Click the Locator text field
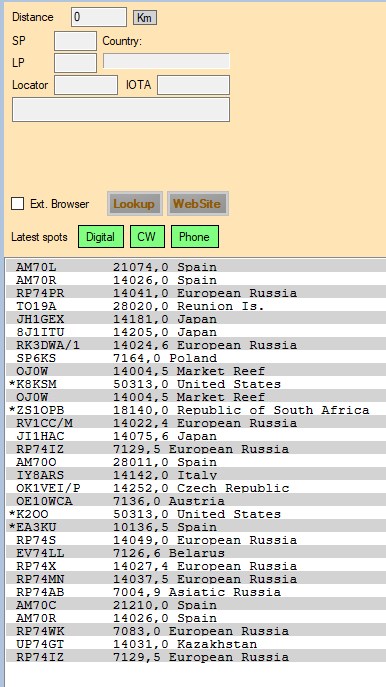 click(86, 85)
